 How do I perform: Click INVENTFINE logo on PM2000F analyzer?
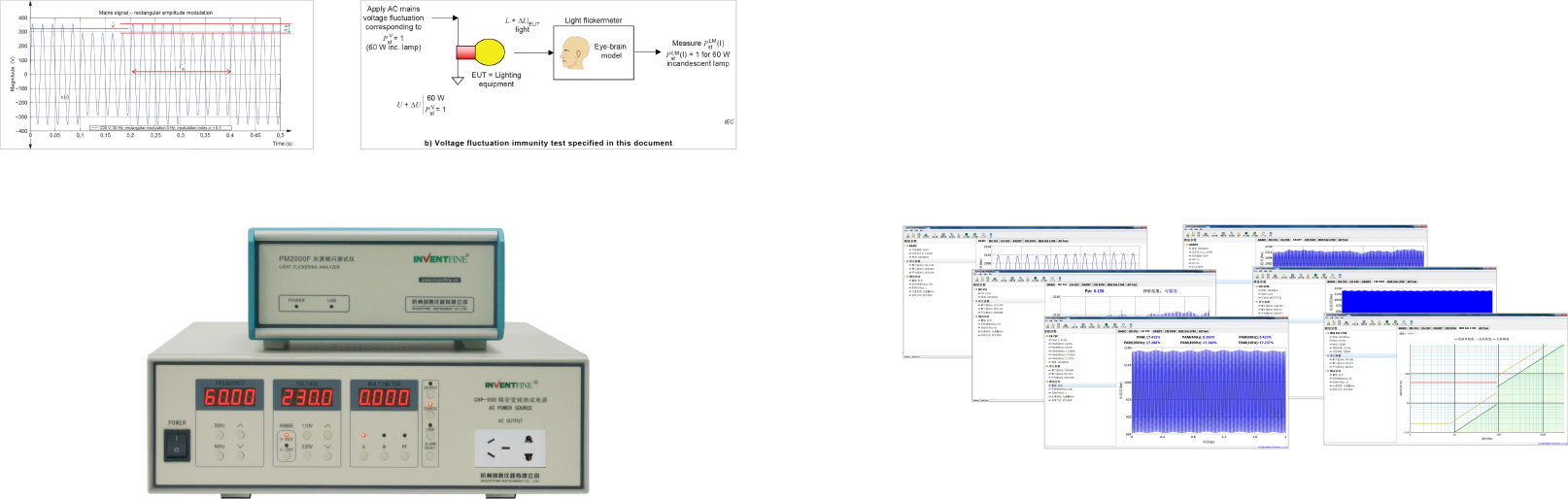[440, 258]
